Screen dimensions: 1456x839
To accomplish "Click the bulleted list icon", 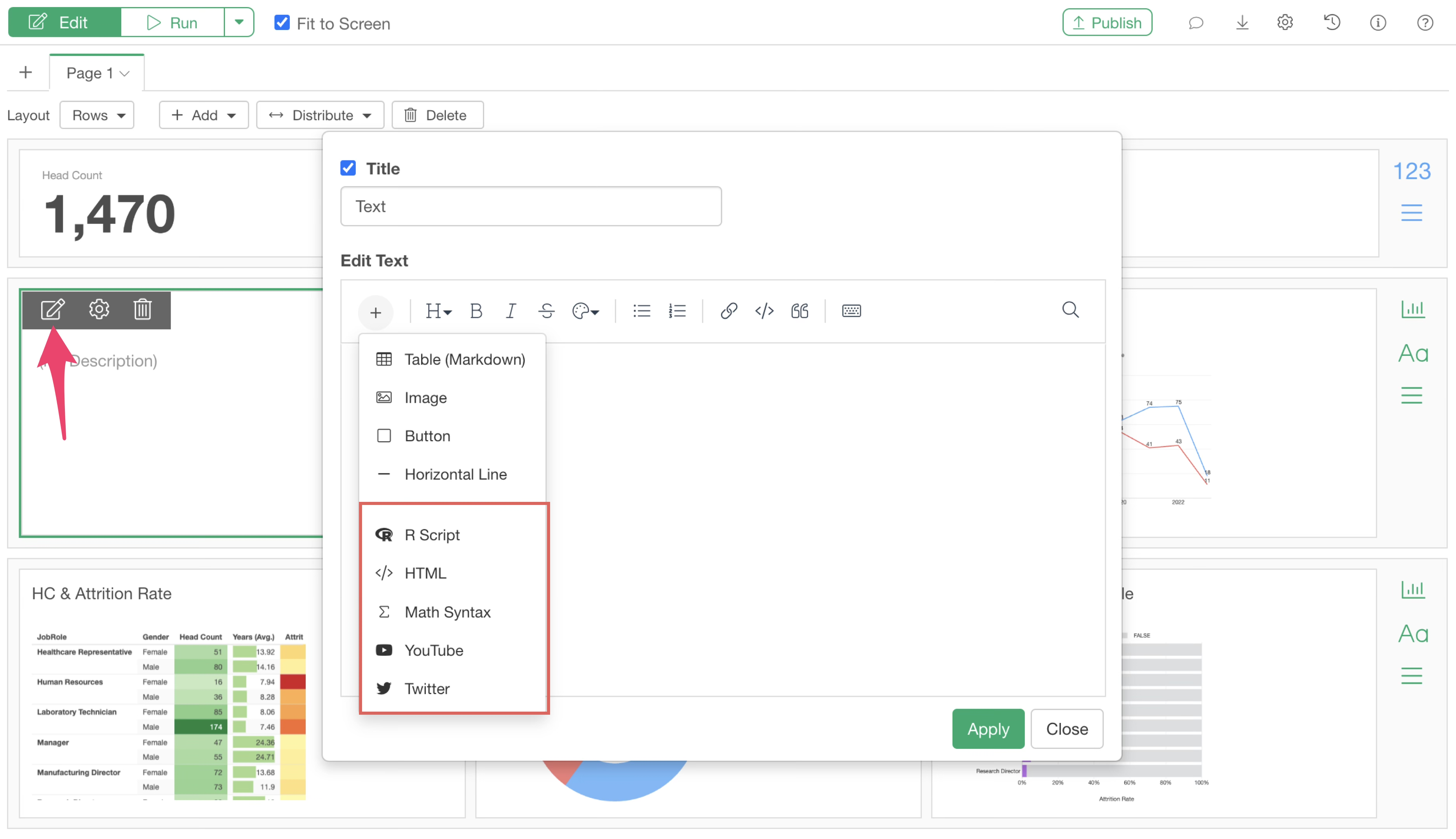I will [641, 311].
